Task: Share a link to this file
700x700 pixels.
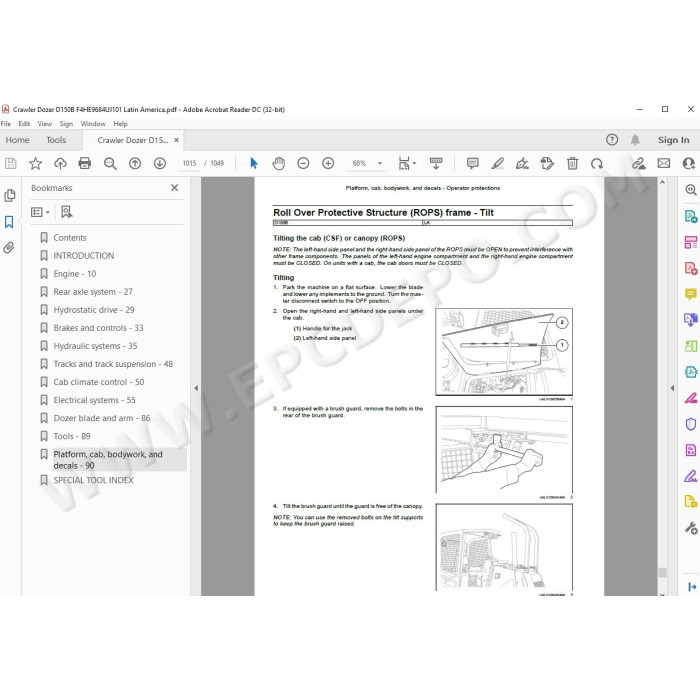Action: pos(638,163)
